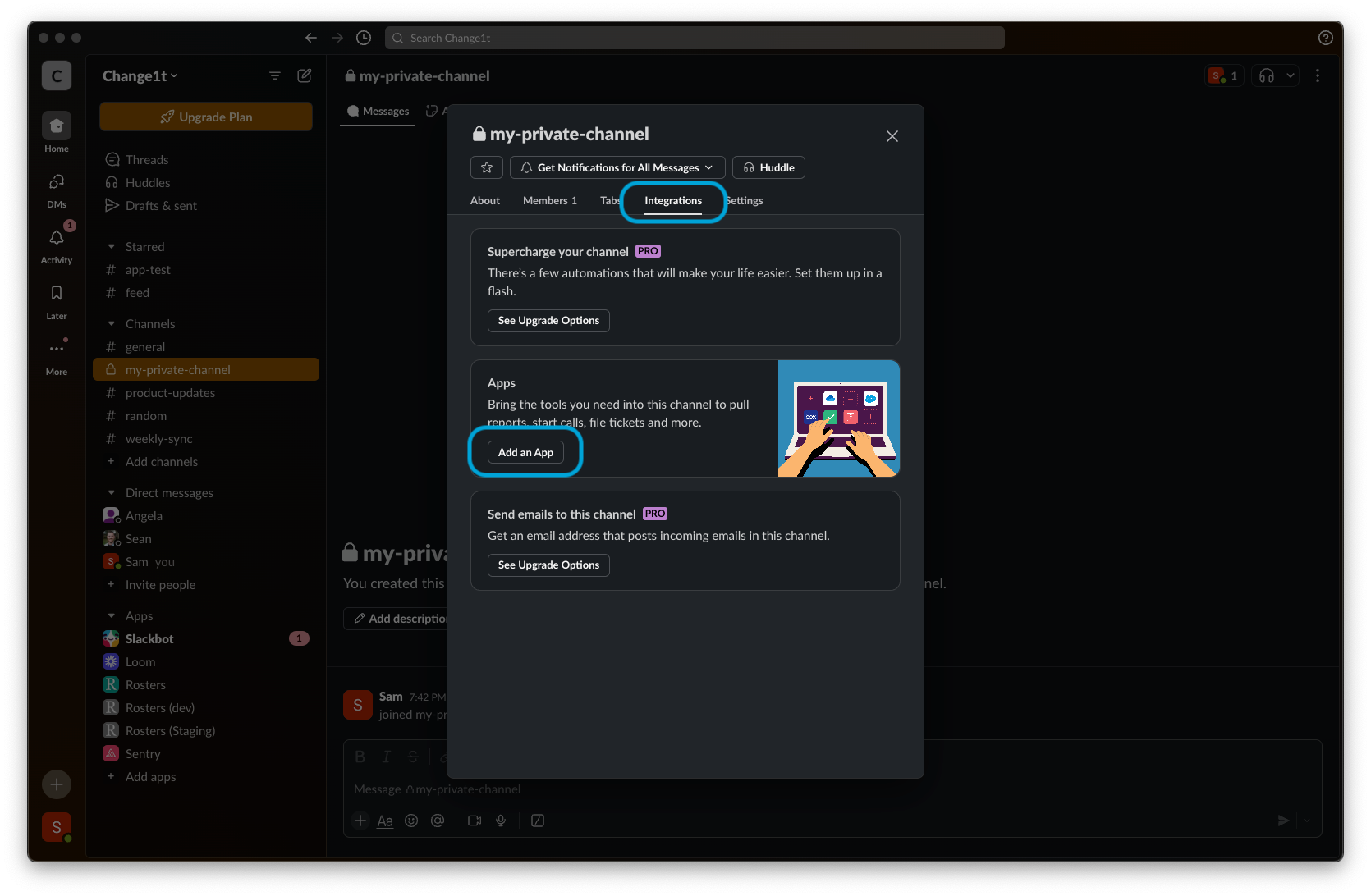Click the filter sidebar icon
Image resolution: width=1371 pixels, height=896 pixels.
(x=275, y=75)
